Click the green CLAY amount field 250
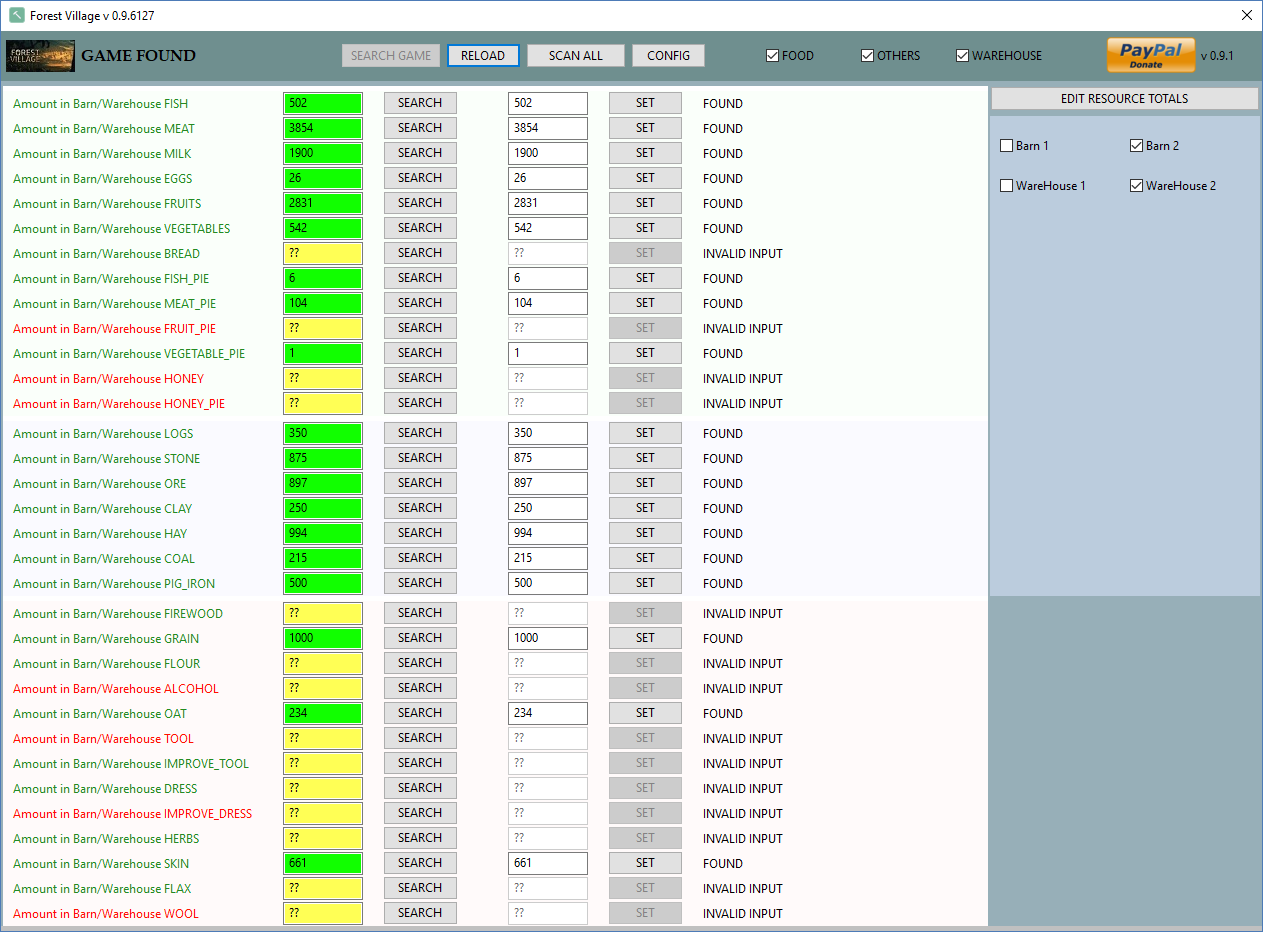 [x=323, y=508]
